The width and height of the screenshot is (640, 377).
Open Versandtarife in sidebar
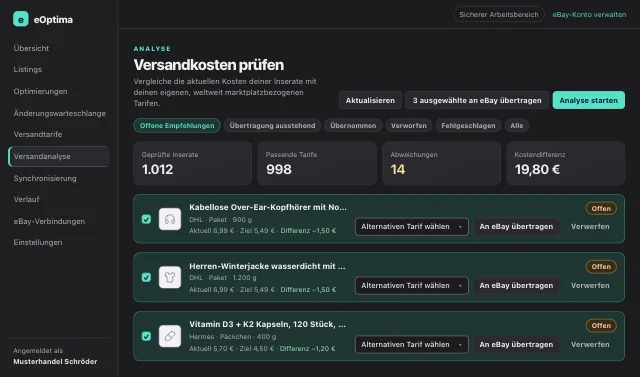point(38,134)
